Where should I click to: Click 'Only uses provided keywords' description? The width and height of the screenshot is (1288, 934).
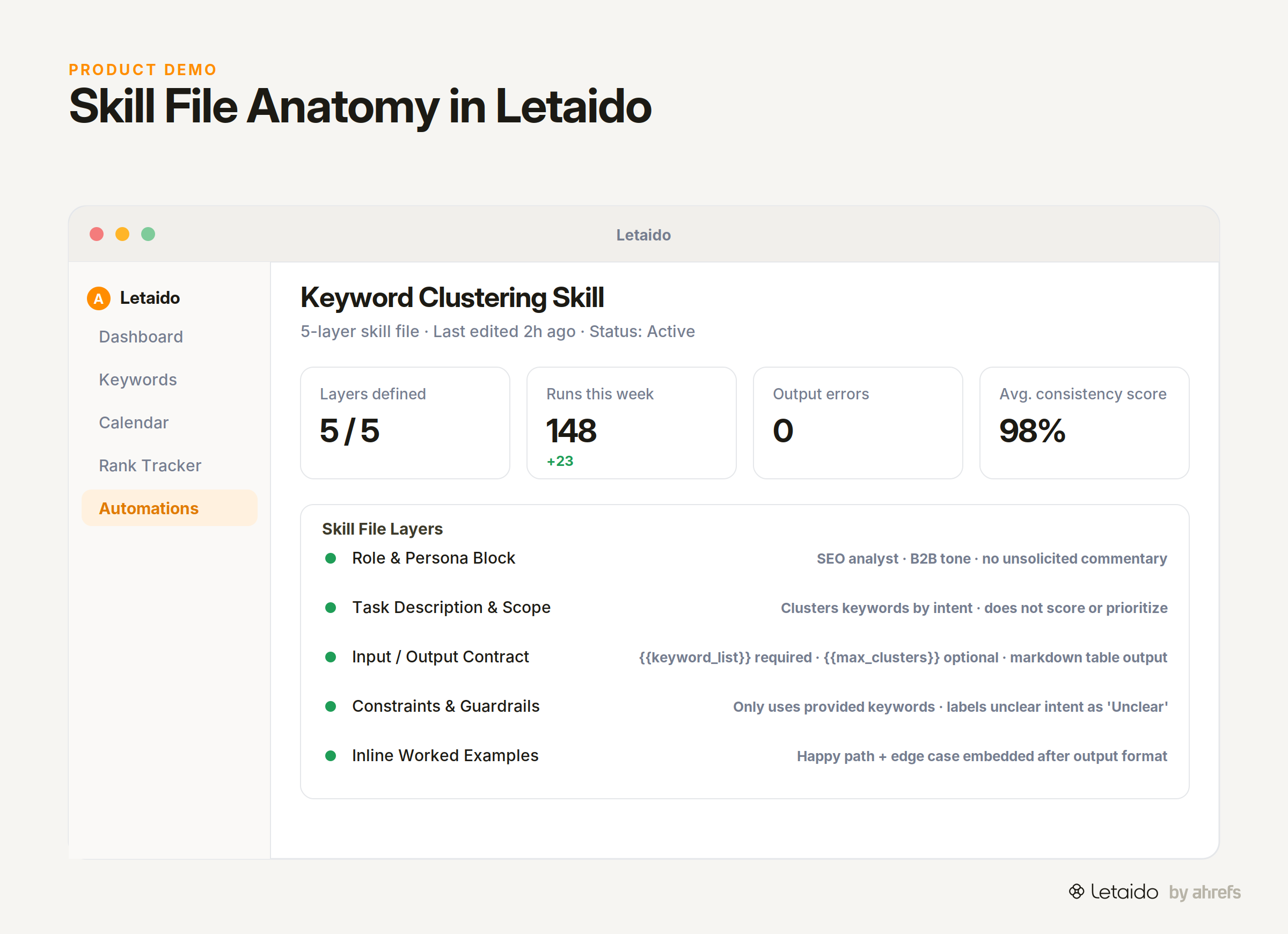point(950,707)
